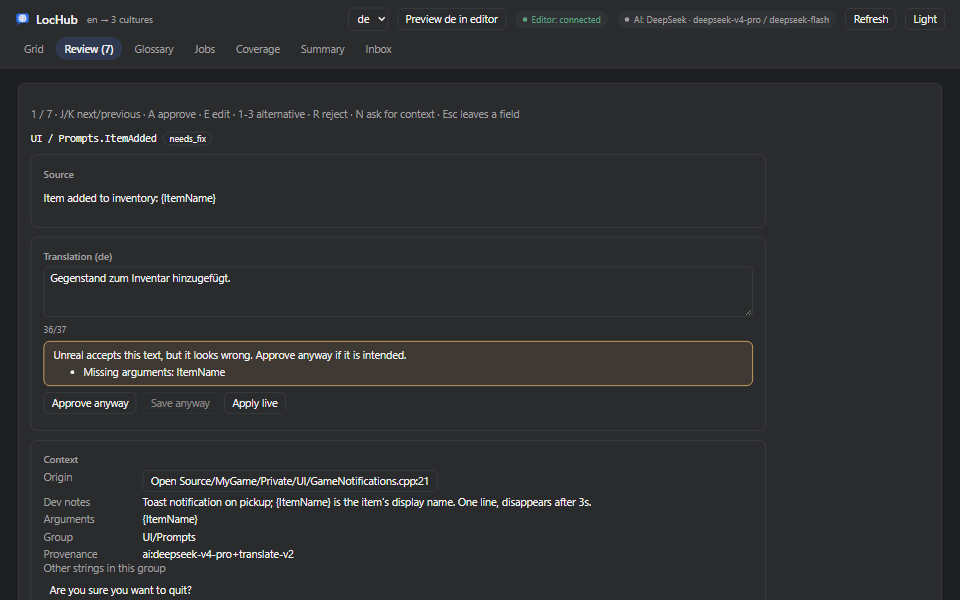Click the needs_fix status badge

pyautogui.click(x=187, y=139)
